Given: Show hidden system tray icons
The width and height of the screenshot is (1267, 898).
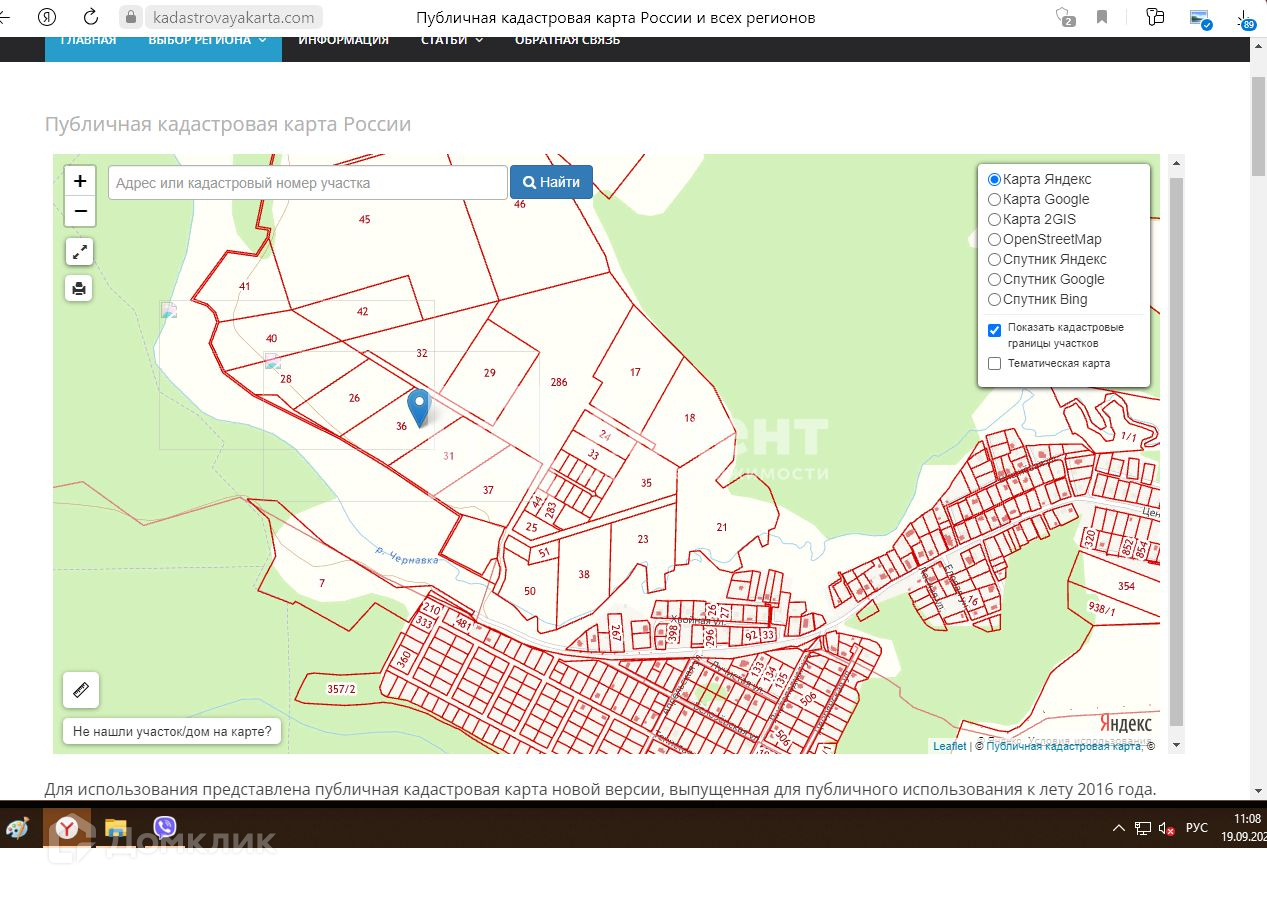Looking at the screenshot, I should pos(1119,829).
